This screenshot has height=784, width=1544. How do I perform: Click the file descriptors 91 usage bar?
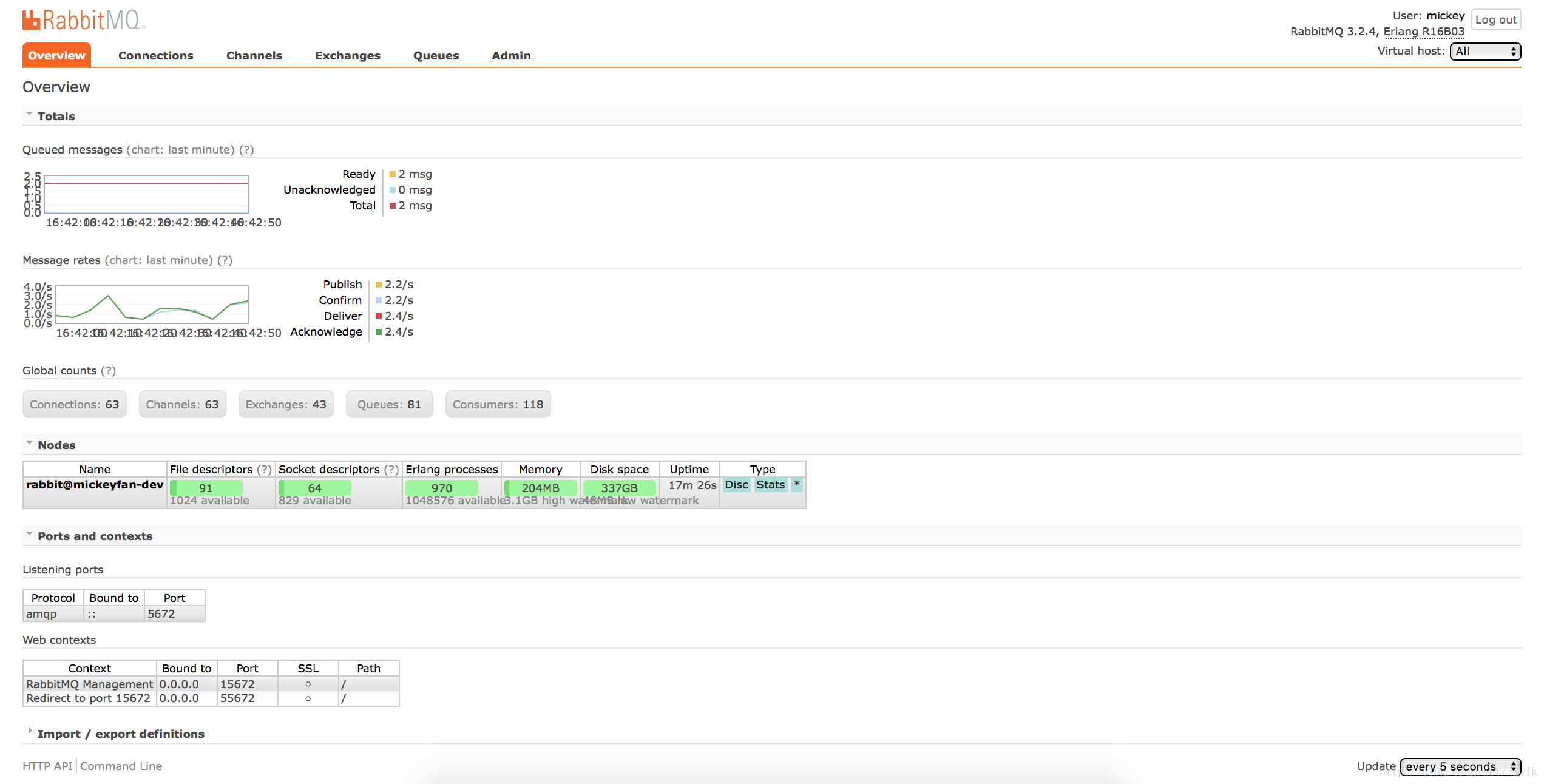(x=206, y=487)
